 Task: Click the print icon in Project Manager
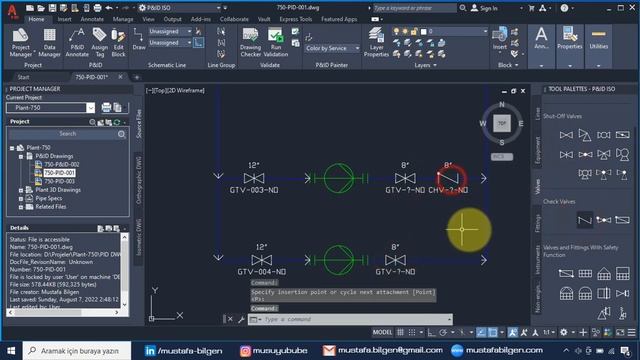106,107
